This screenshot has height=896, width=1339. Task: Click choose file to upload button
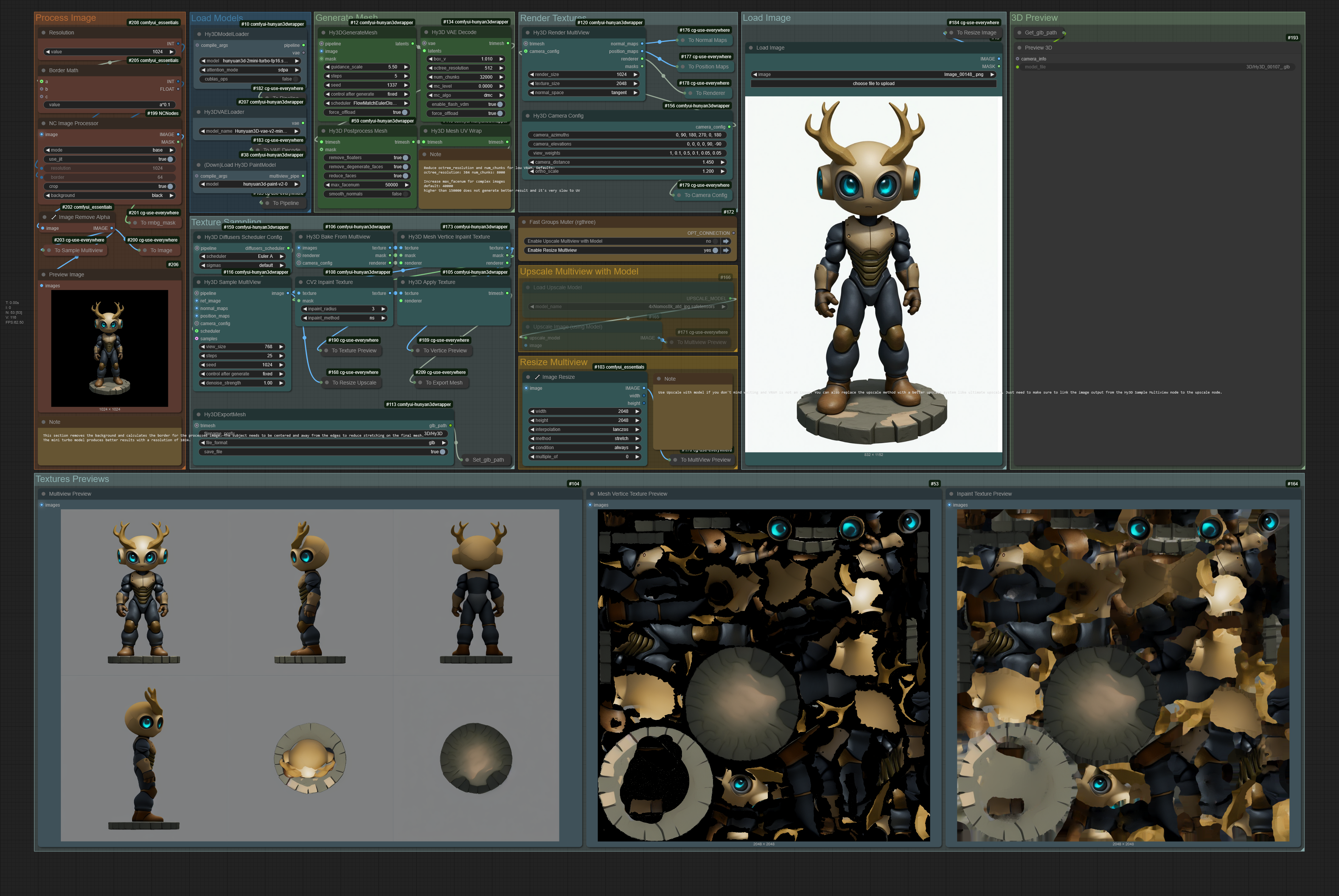873,84
